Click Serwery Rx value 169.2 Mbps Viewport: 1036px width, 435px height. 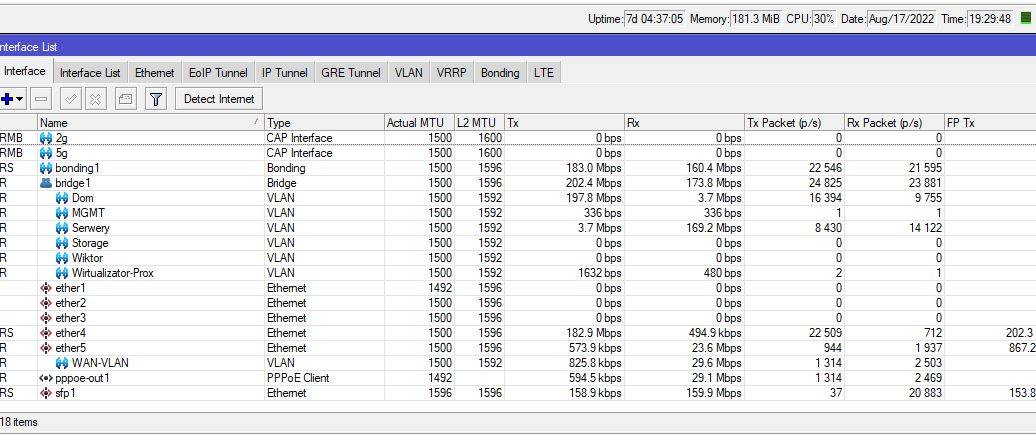pyautogui.click(x=716, y=228)
